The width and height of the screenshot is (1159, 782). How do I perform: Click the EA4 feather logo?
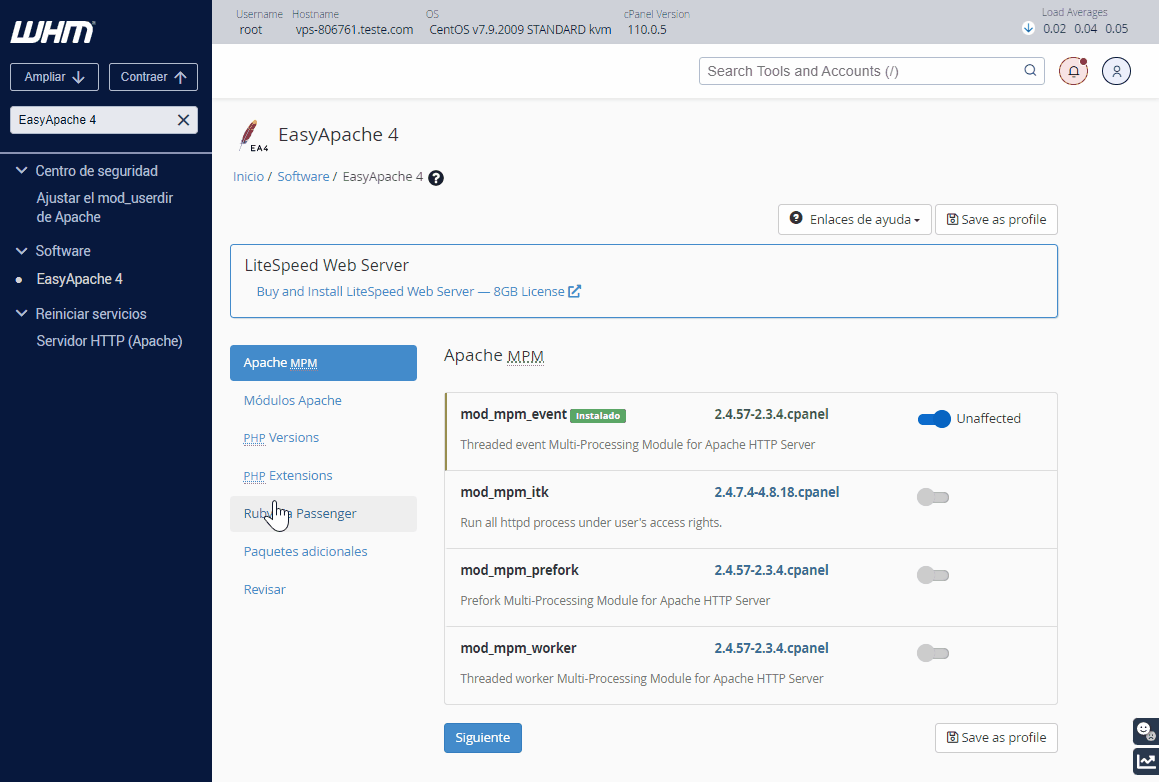pyautogui.click(x=252, y=136)
